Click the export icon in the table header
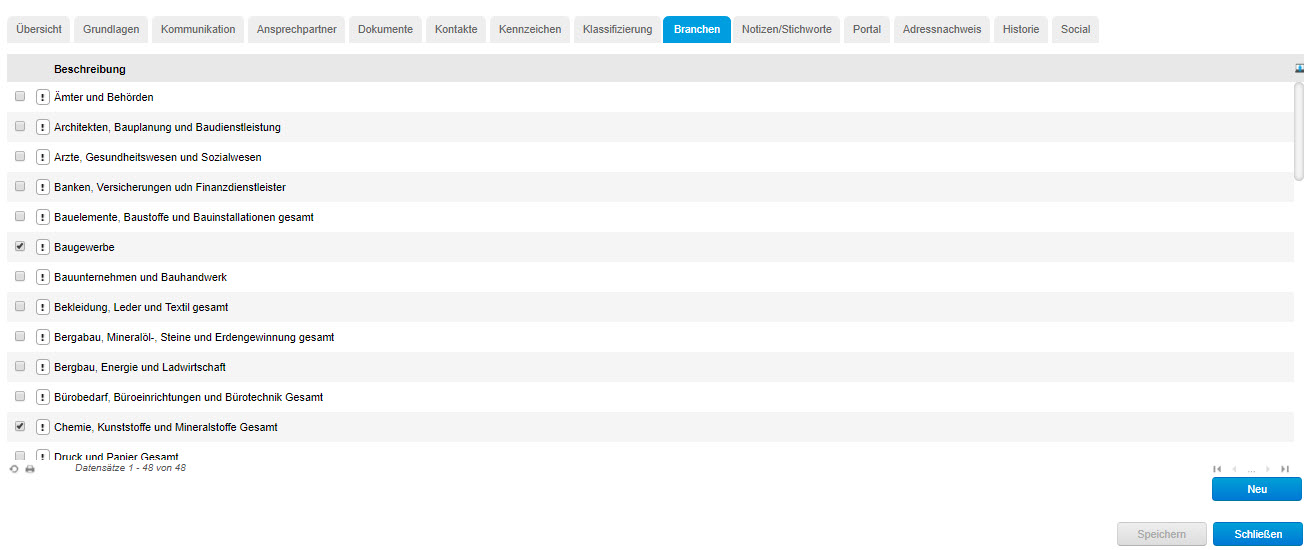 tap(1299, 68)
